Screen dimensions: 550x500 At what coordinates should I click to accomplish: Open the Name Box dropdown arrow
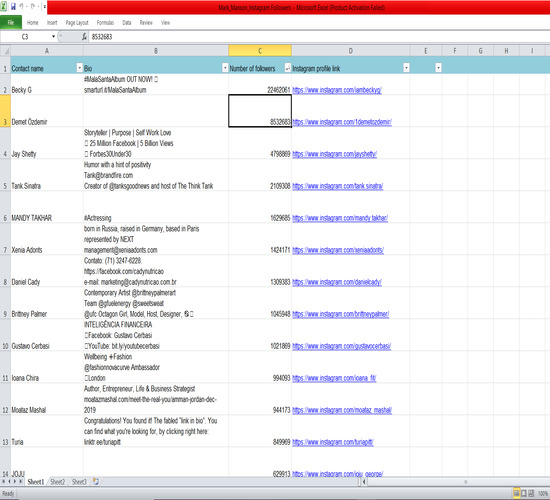[x=53, y=36]
